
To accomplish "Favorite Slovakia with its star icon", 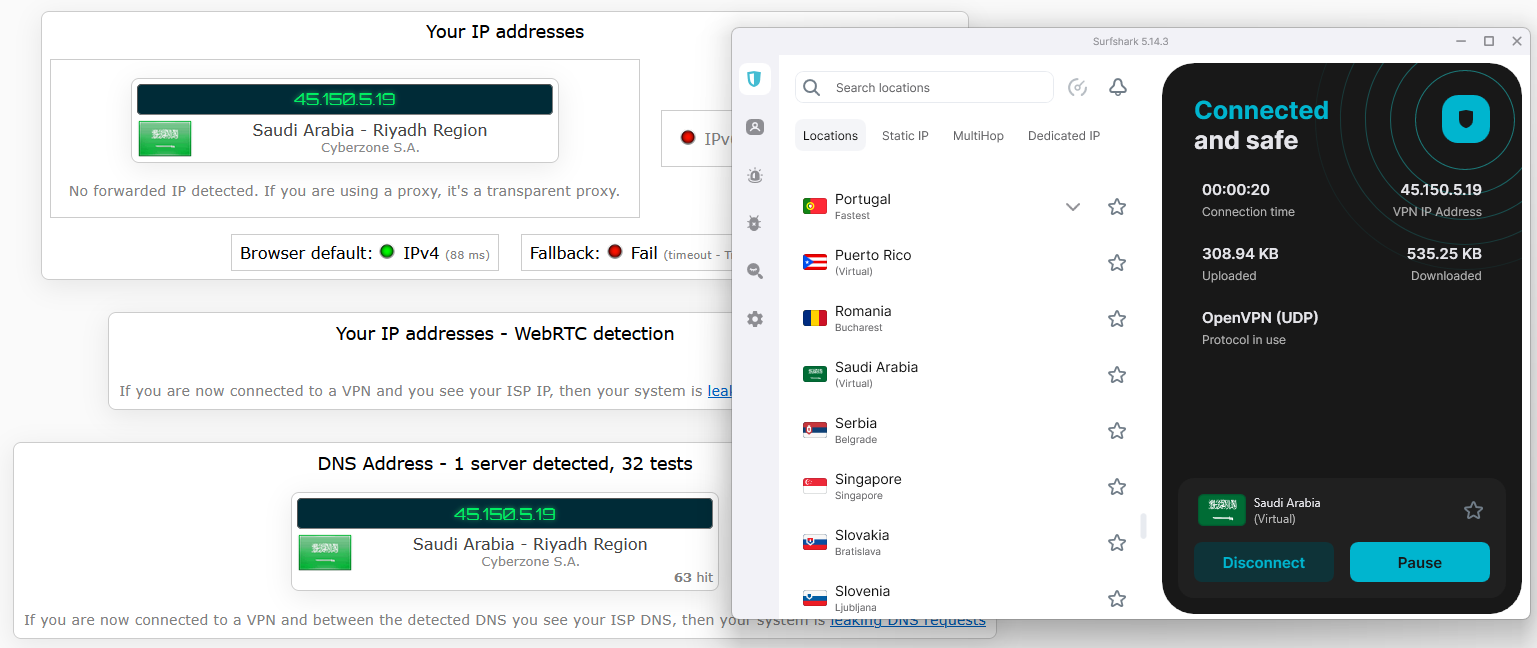I will (x=1117, y=543).
